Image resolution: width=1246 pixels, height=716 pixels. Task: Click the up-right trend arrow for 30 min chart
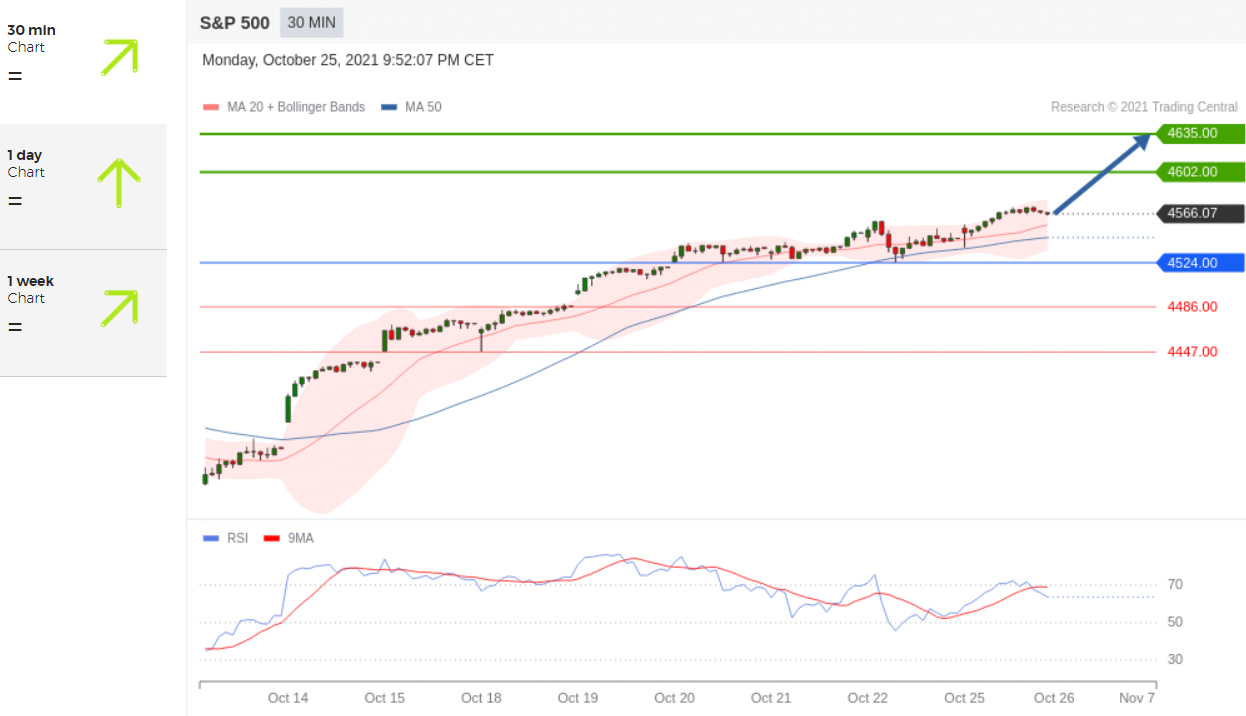[119, 57]
